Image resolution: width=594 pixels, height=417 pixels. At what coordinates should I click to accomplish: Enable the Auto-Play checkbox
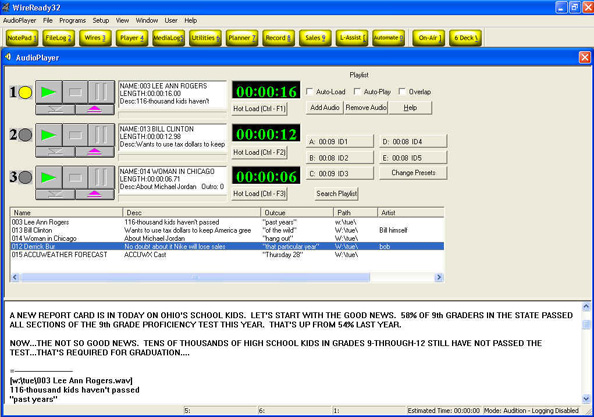[x=357, y=92]
